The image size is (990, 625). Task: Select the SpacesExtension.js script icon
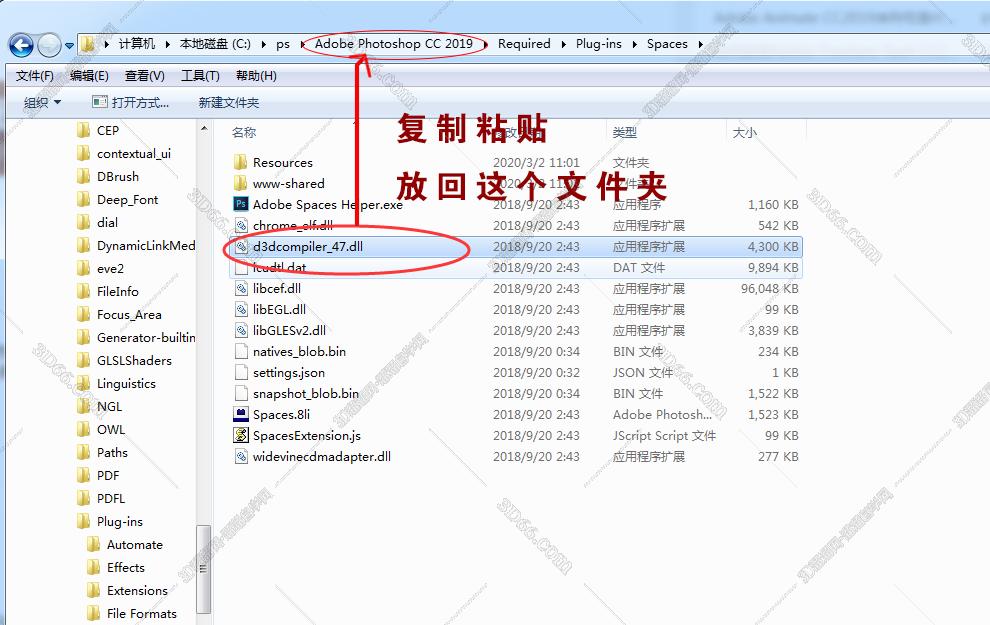[x=241, y=435]
